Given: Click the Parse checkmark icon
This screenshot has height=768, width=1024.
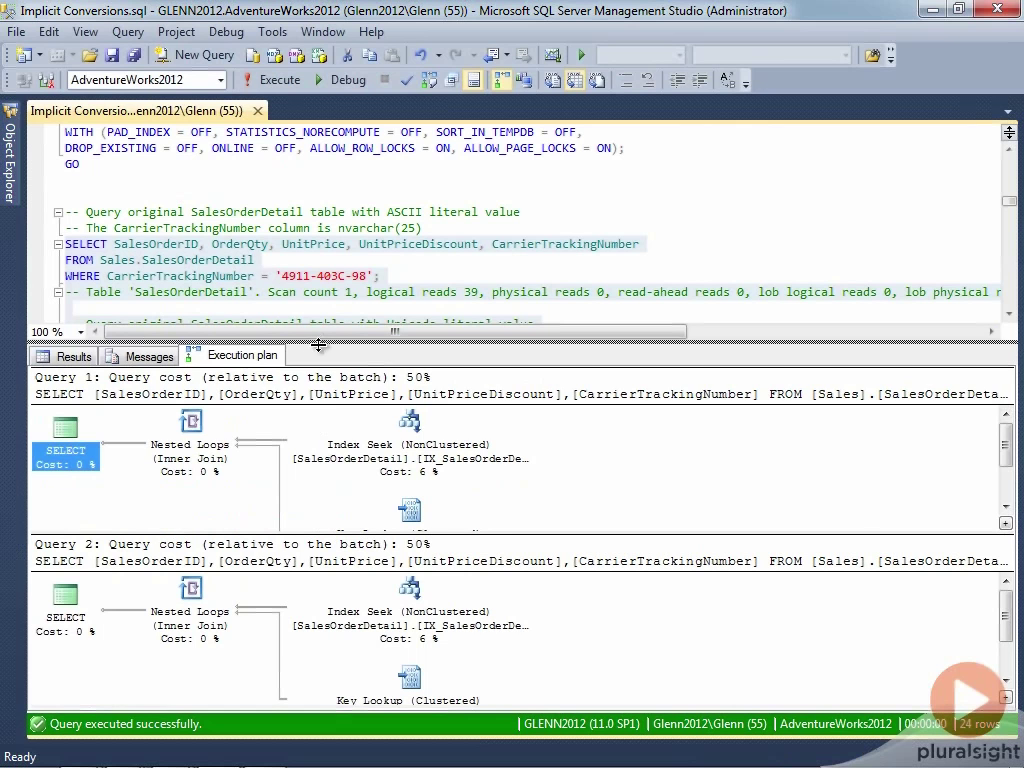Looking at the screenshot, I should coord(406,80).
